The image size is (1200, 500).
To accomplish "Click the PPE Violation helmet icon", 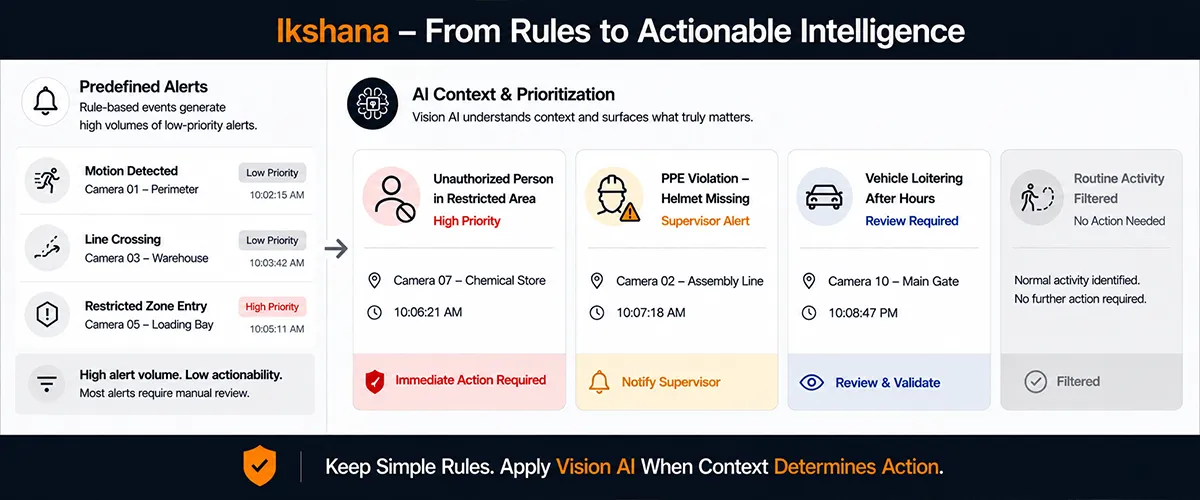I will [x=613, y=197].
